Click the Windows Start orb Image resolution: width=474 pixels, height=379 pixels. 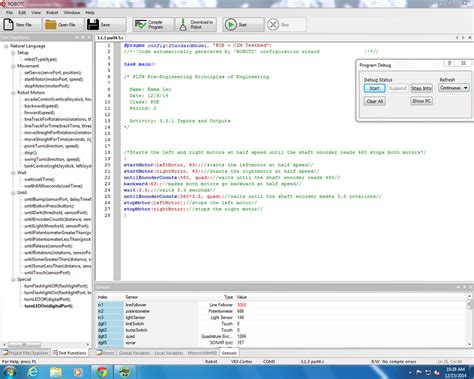tap(9, 371)
